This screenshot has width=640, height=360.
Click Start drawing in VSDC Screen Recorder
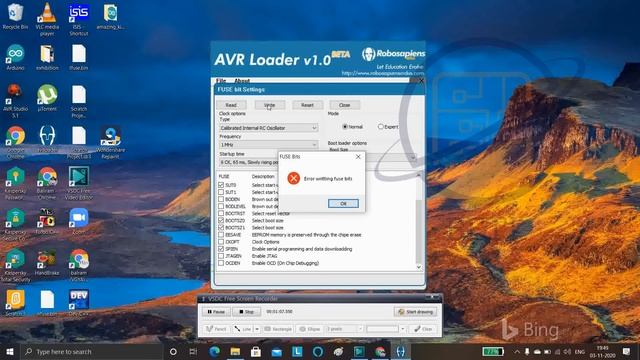pyautogui.click(x=415, y=312)
